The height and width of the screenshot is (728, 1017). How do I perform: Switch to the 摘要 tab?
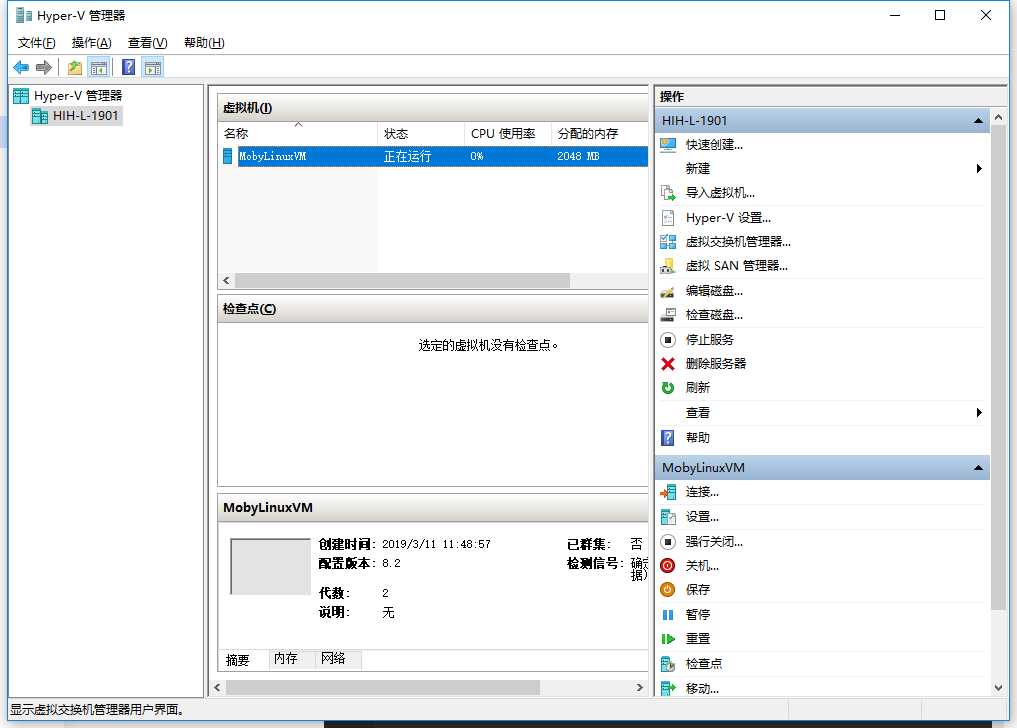[x=237, y=660]
